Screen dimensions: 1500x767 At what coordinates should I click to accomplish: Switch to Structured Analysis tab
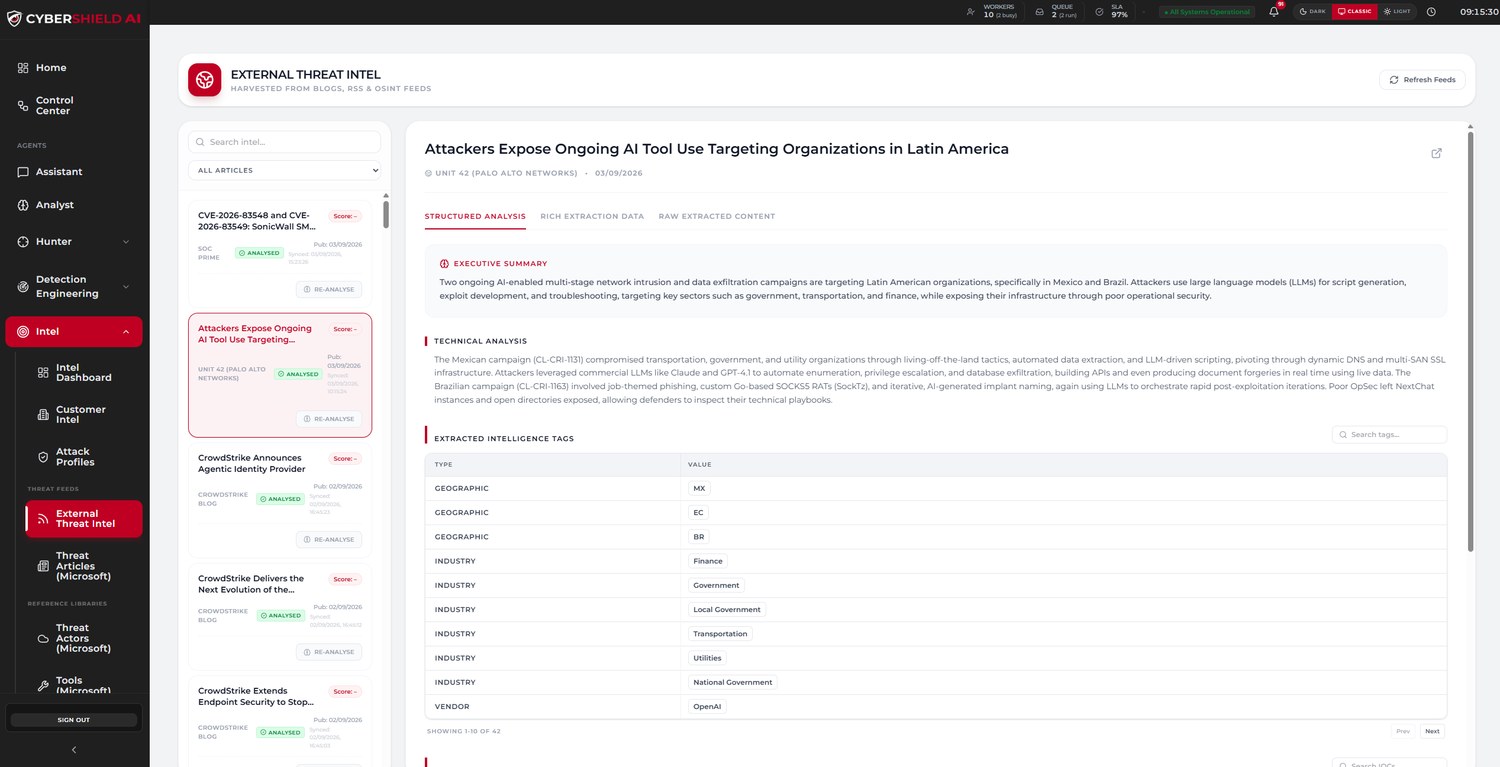pyautogui.click(x=475, y=216)
